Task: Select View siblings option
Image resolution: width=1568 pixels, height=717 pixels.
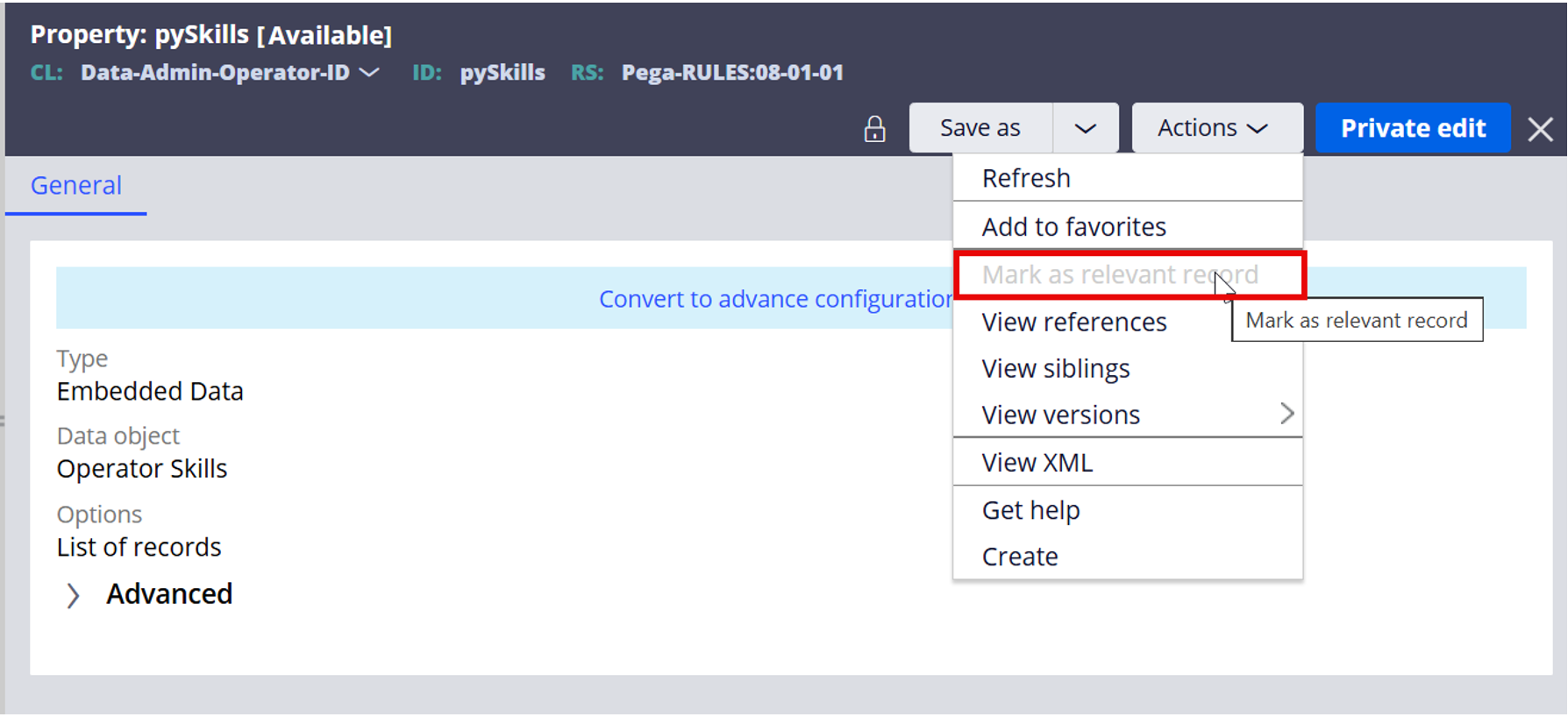Action: pyautogui.click(x=1055, y=369)
